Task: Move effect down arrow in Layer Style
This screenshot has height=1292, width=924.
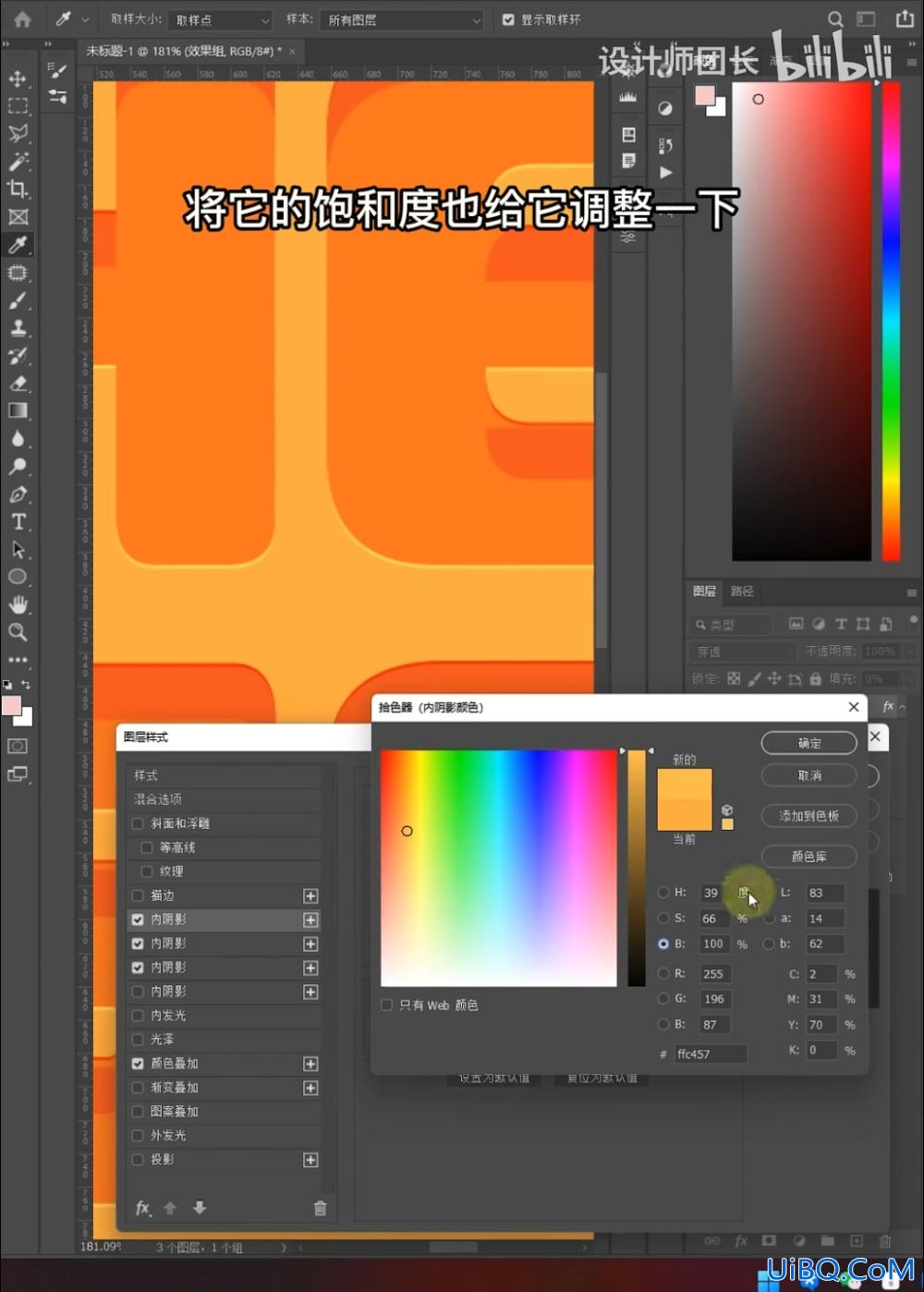Action: tap(200, 1208)
